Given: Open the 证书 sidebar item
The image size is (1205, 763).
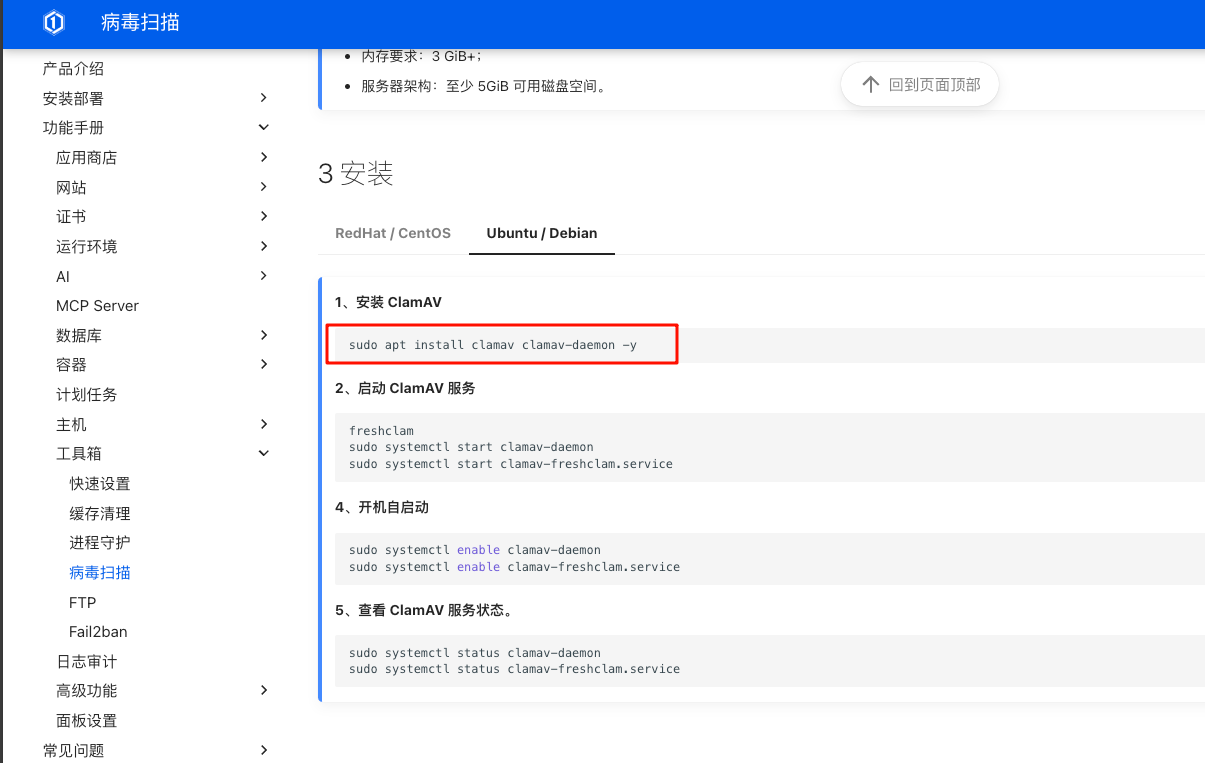Looking at the screenshot, I should click(x=71, y=217).
